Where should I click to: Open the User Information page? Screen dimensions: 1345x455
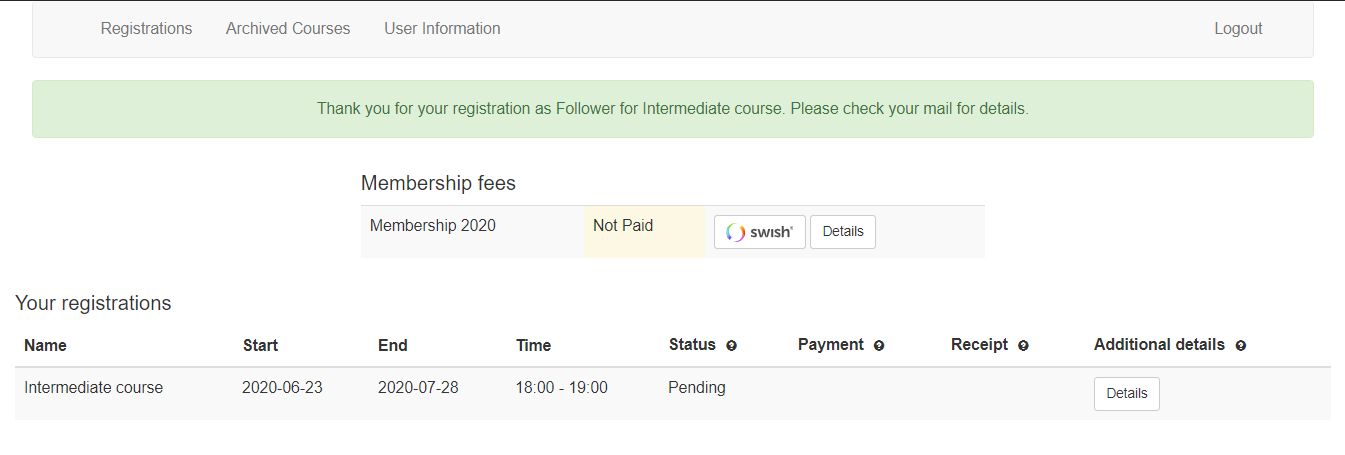[x=442, y=29]
